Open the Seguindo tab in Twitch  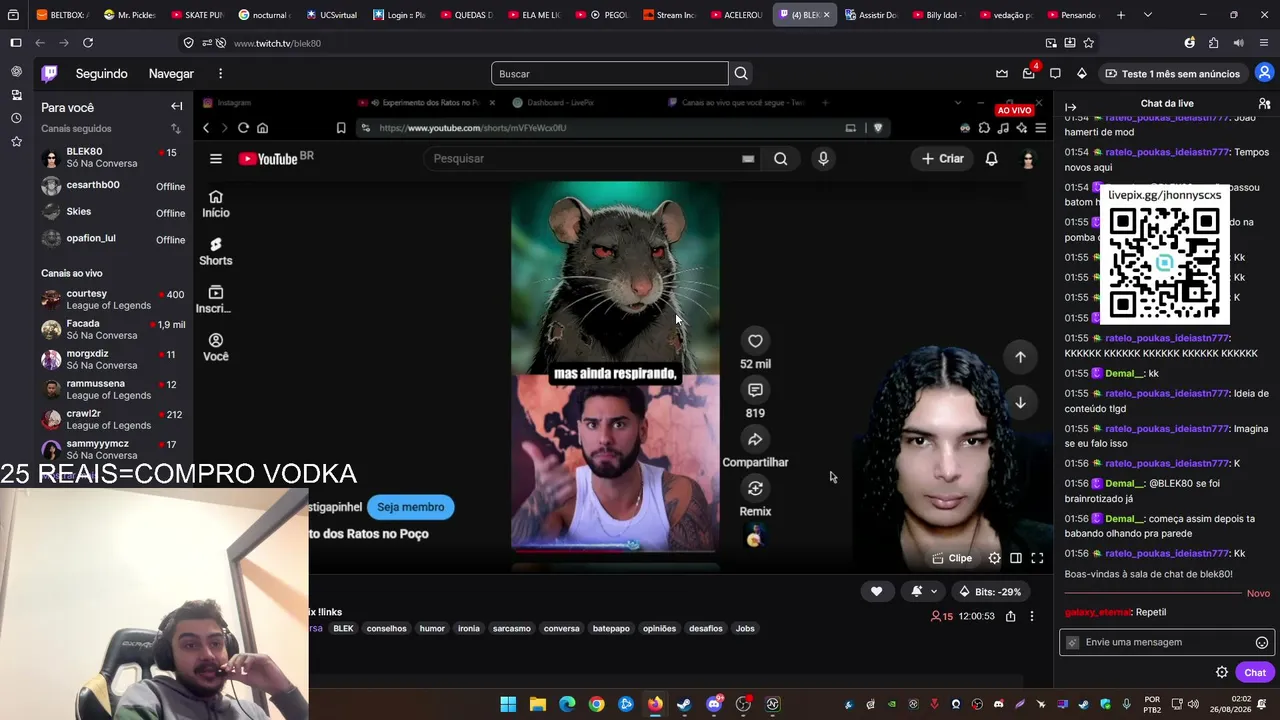click(101, 73)
